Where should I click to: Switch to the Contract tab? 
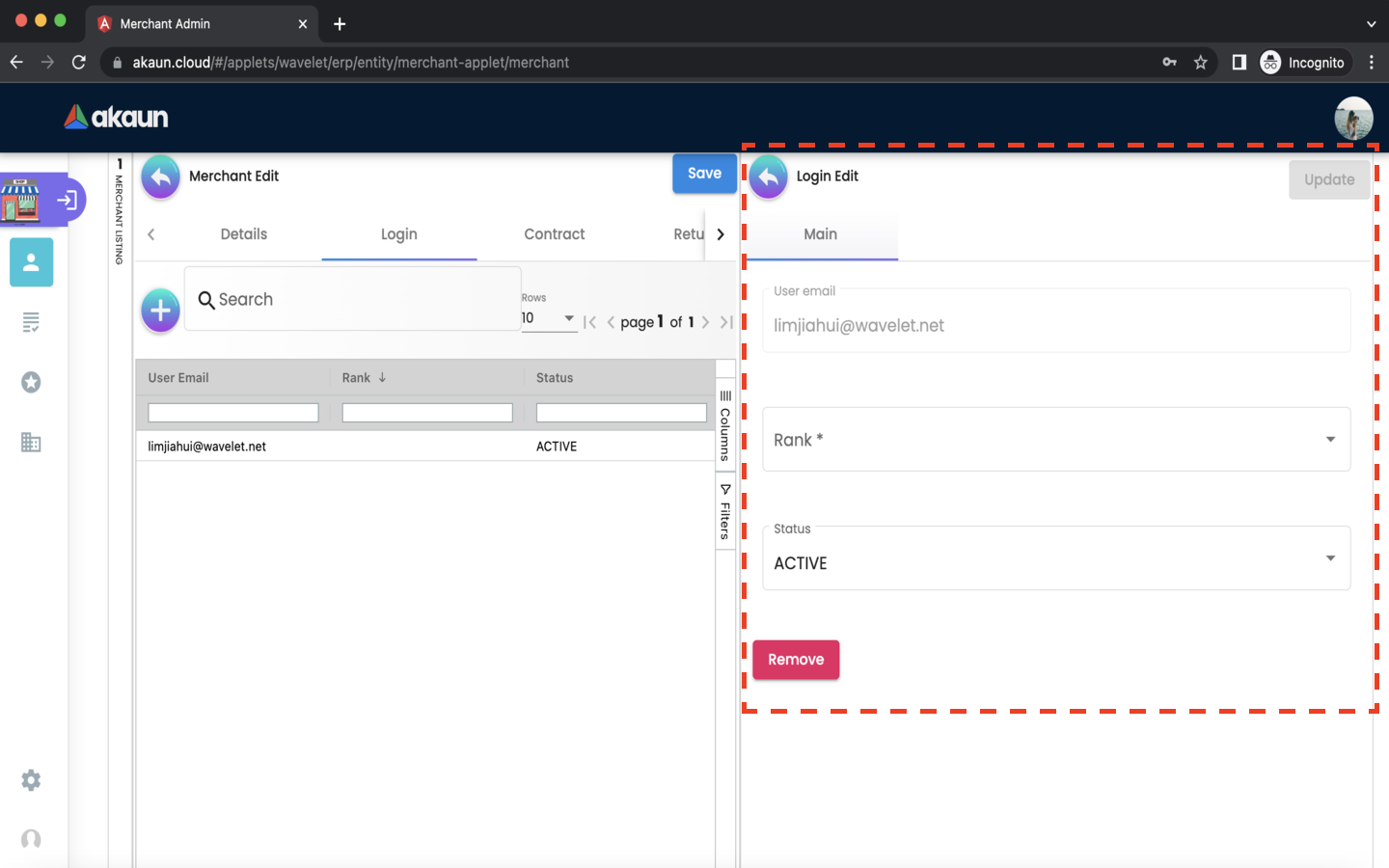tap(554, 234)
